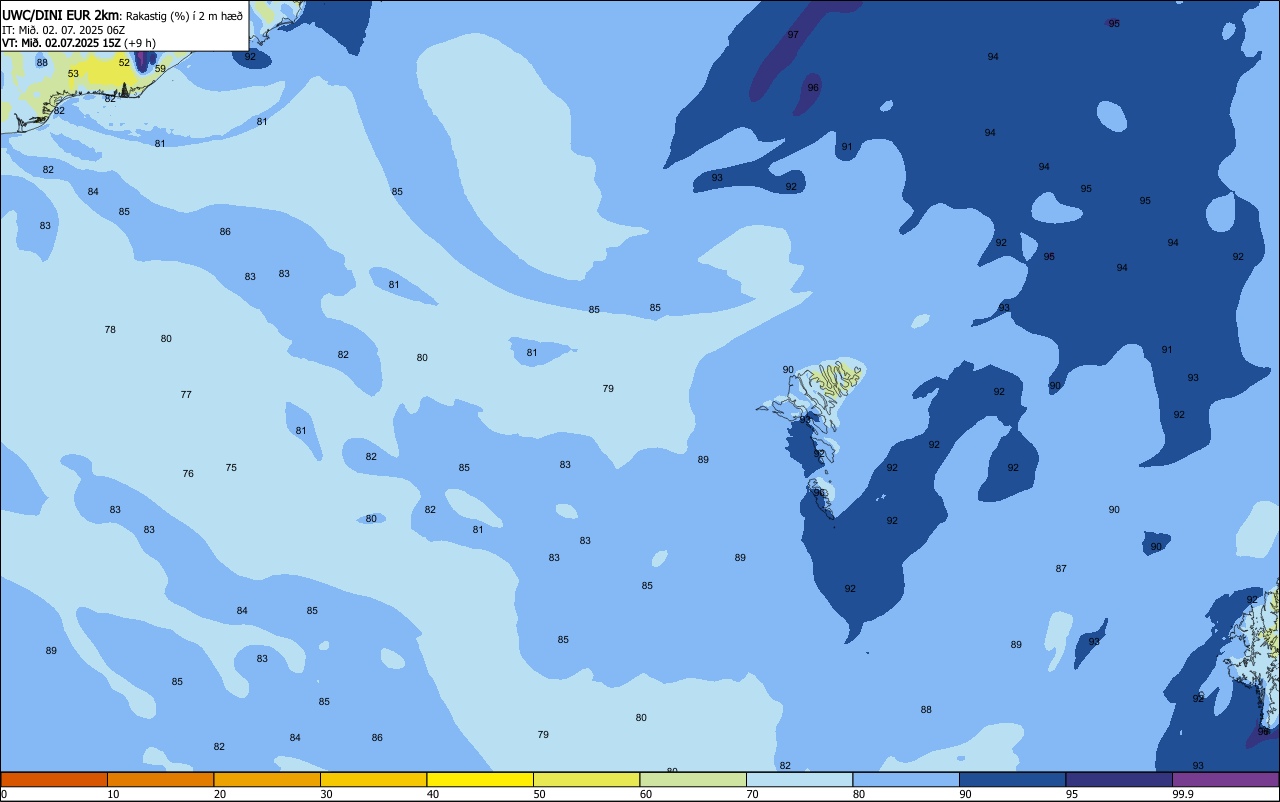Click the dark orange 0–10 legend swatch
Screen dimensions: 1280x802
(x=54, y=779)
